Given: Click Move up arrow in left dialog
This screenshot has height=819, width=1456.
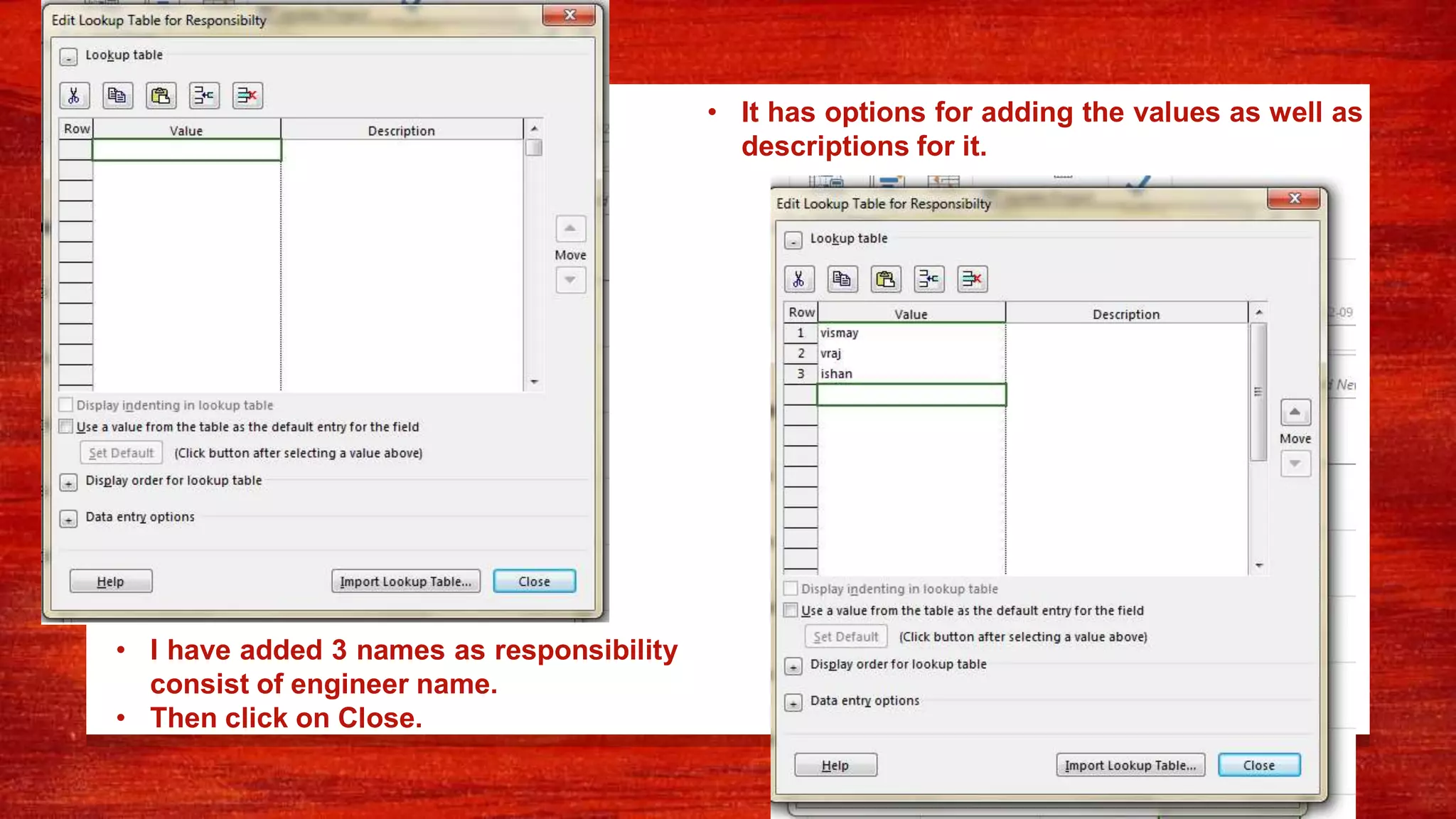Looking at the screenshot, I should tap(570, 229).
